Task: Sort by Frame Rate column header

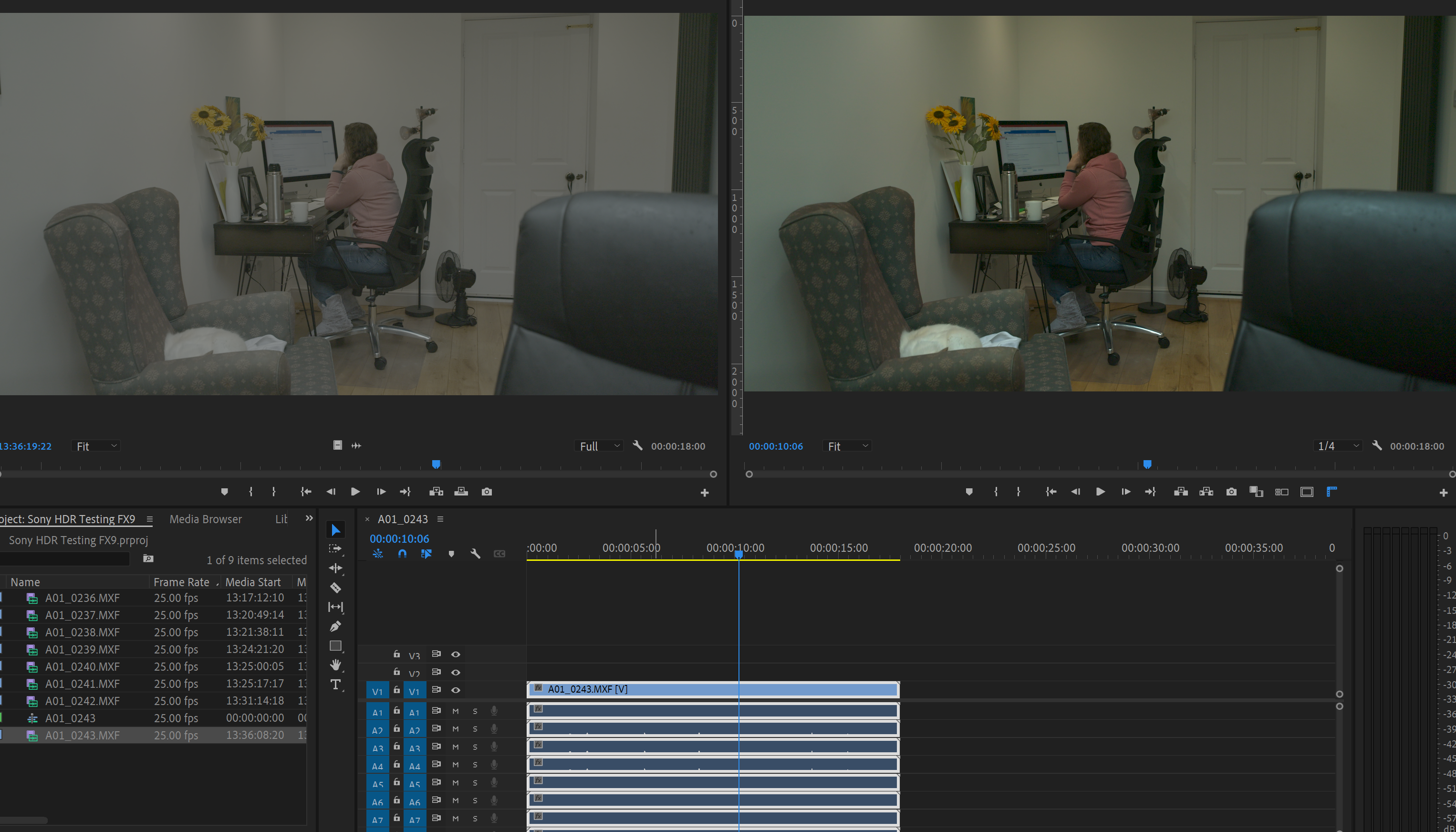Action: pyautogui.click(x=181, y=582)
